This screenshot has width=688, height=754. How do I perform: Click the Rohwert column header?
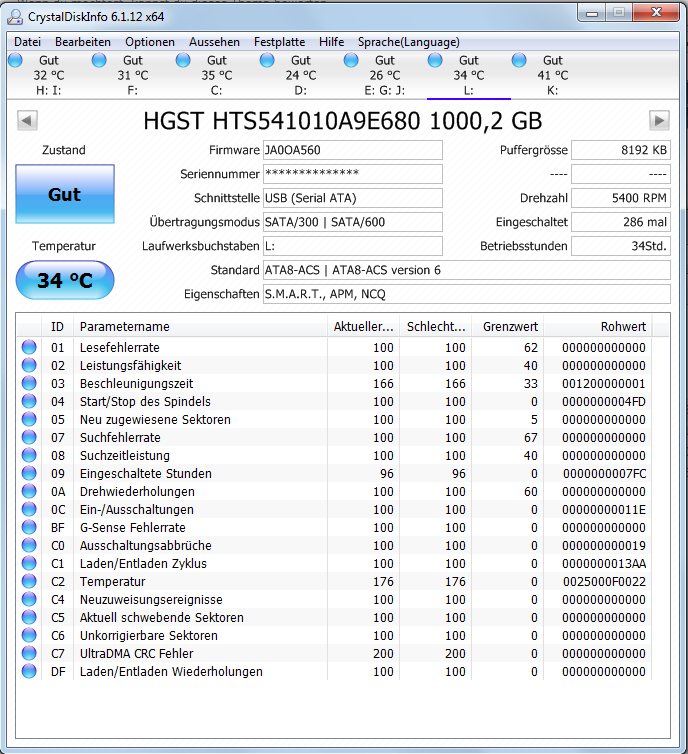click(598, 327)
